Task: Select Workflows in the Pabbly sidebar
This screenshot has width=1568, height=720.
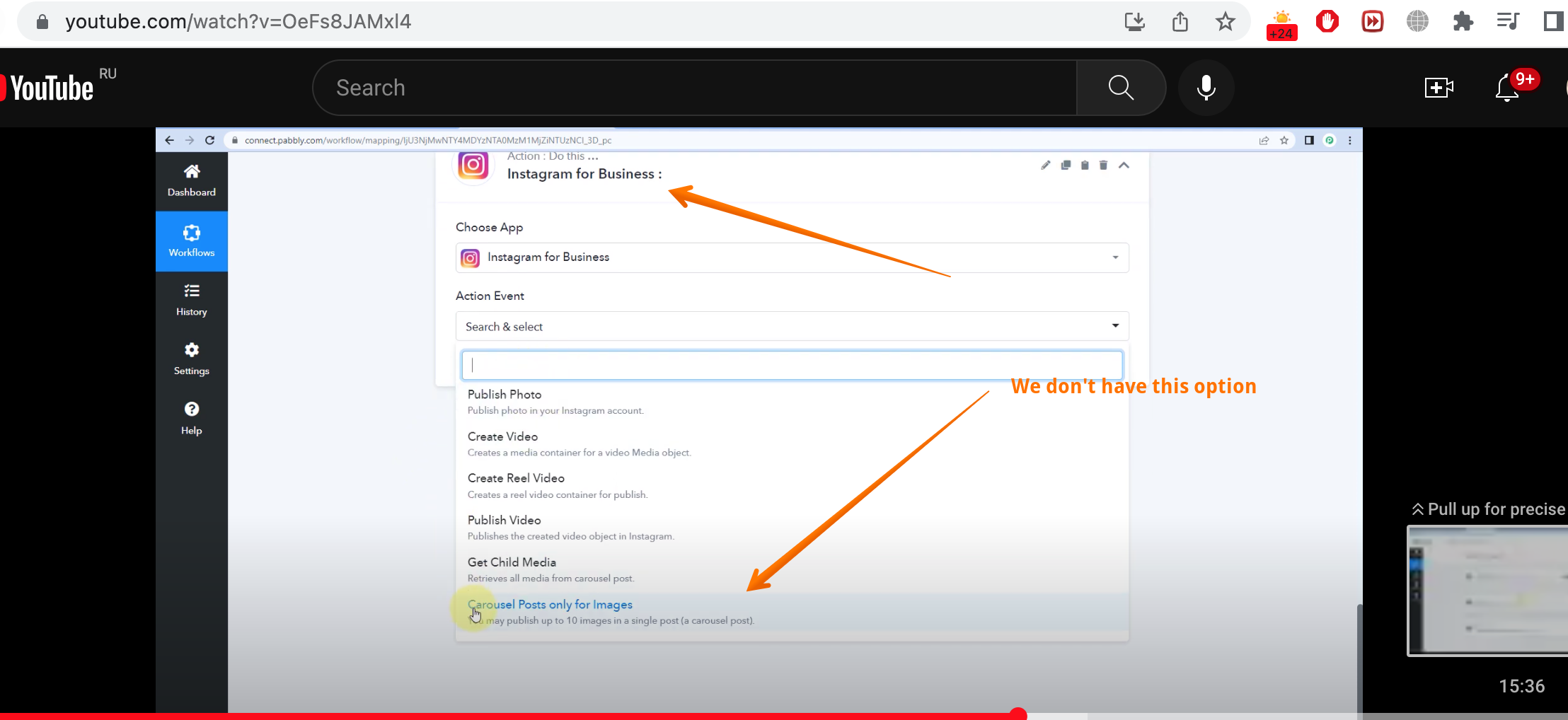Action: 192,241
